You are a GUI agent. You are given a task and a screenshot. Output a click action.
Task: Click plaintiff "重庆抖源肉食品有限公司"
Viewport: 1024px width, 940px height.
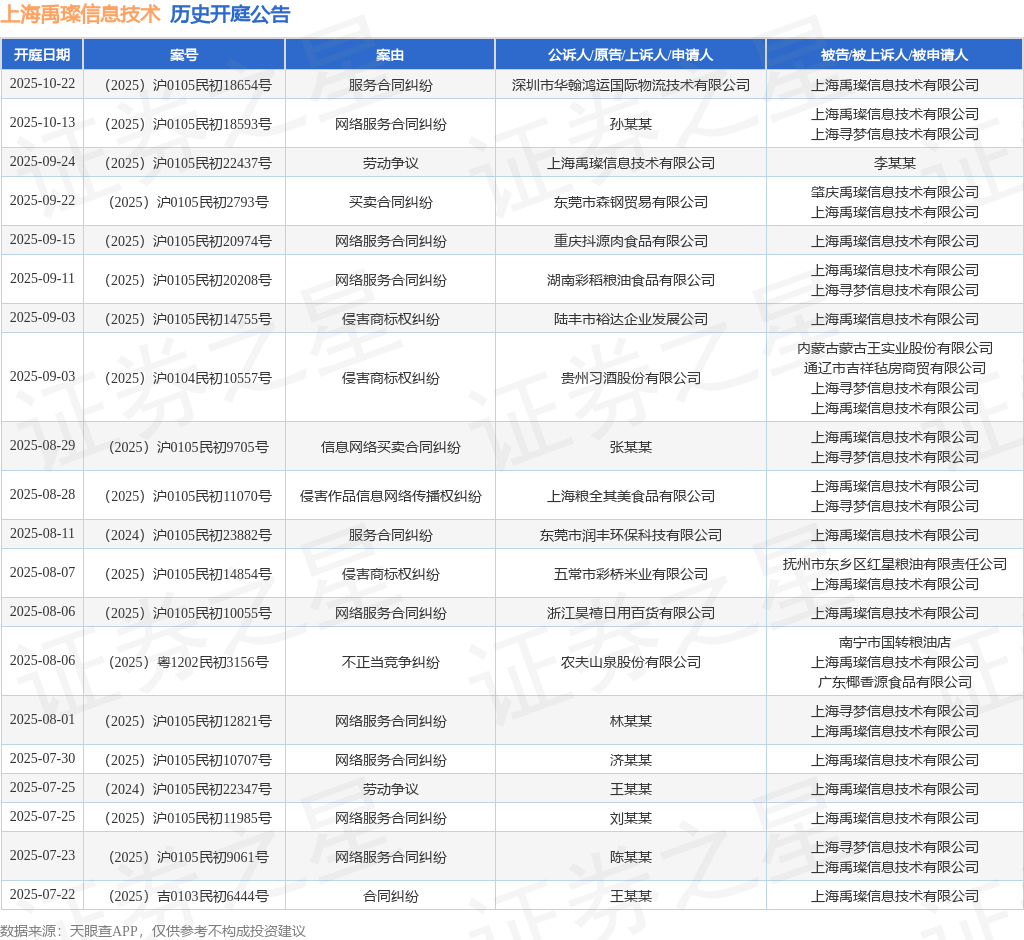[631, 241]
